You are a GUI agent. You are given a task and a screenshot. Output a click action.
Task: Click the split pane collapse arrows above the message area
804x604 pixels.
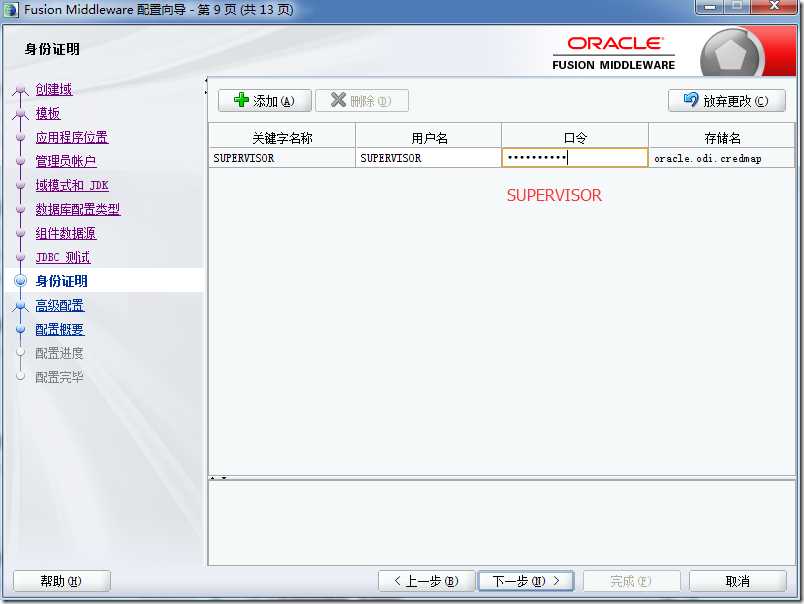click(x=218, y=478)
